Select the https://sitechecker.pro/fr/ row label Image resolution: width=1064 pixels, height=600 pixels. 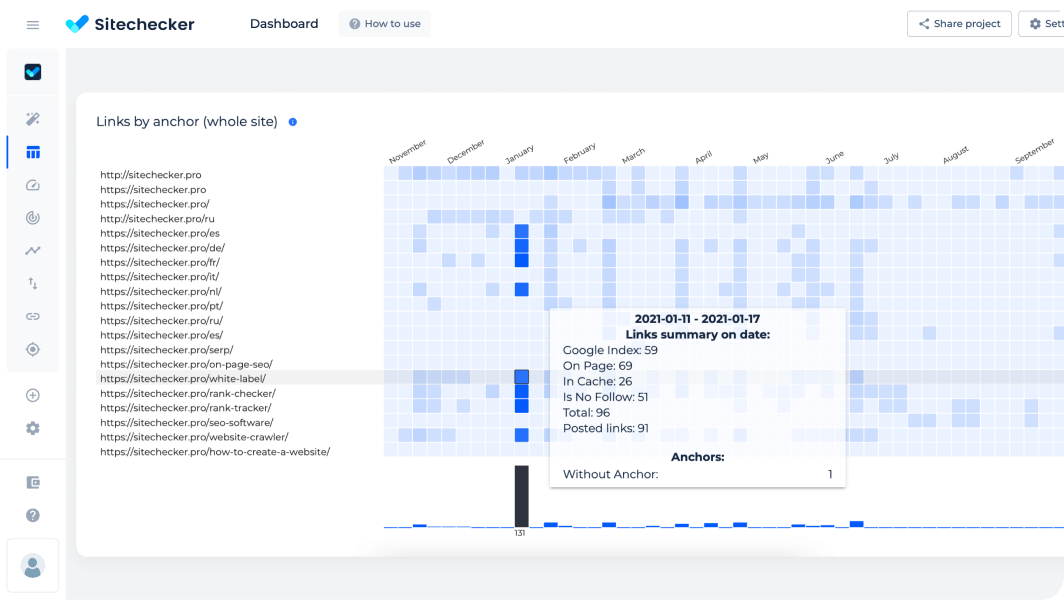[x=160, y=262]
